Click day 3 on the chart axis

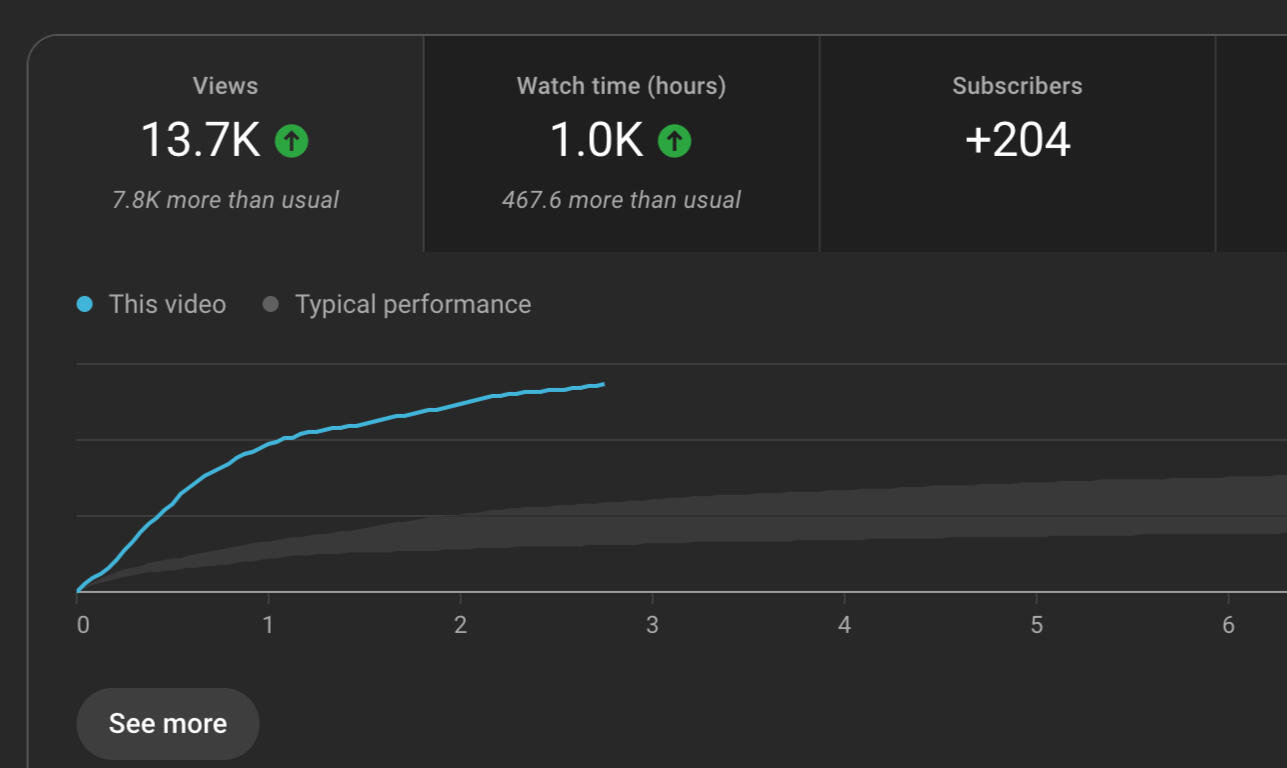pos(652,626)
